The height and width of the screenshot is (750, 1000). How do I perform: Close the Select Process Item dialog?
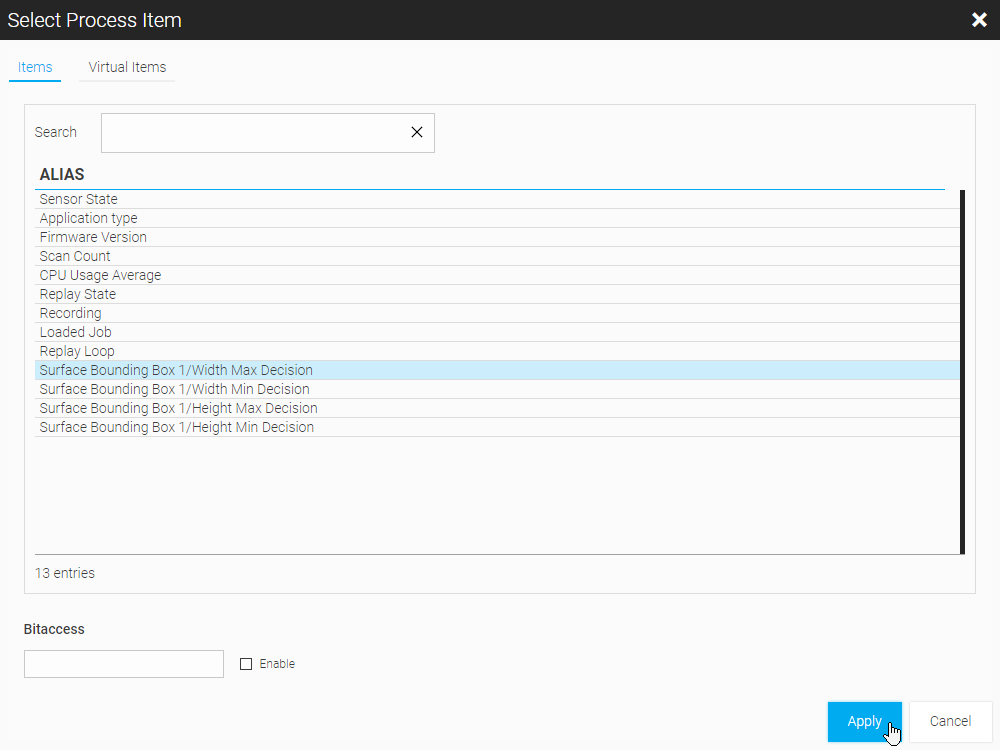point(979,20)
